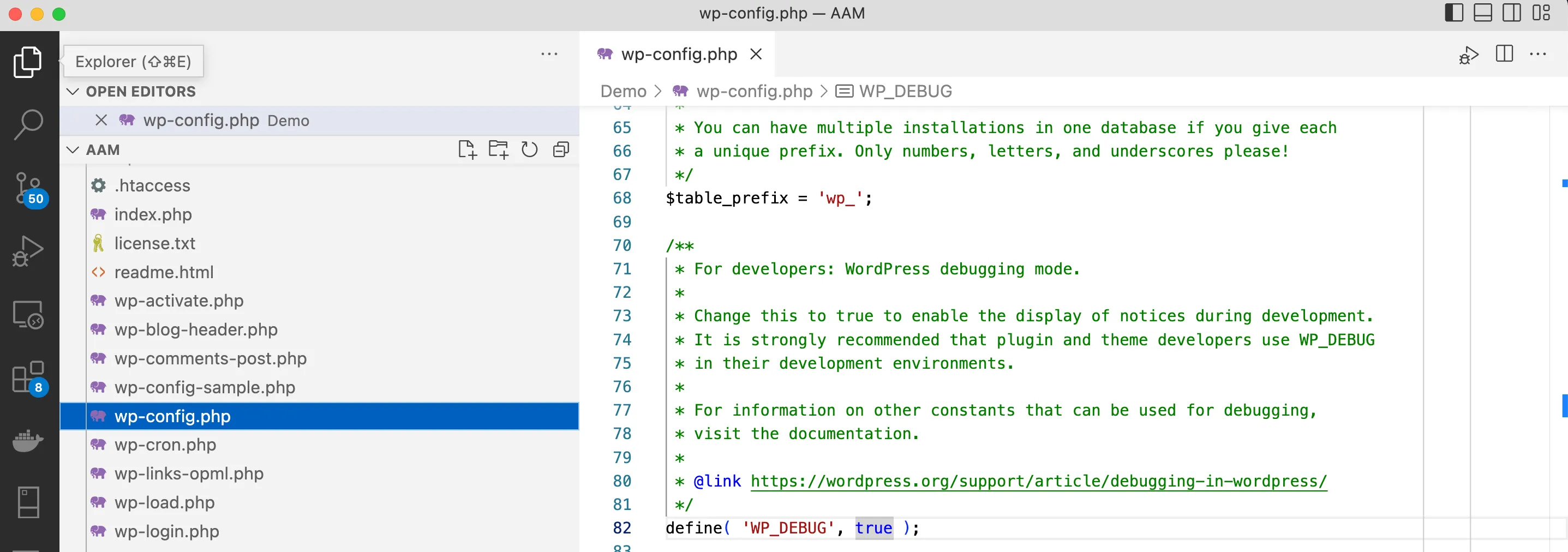Toggle the bottom panel visibility

tap(1482, 13)
